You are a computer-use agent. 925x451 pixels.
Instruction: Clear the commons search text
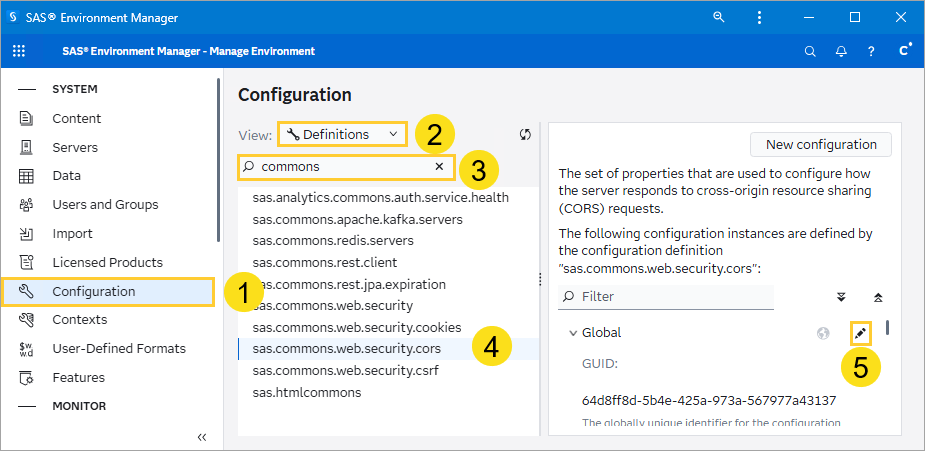439,167
